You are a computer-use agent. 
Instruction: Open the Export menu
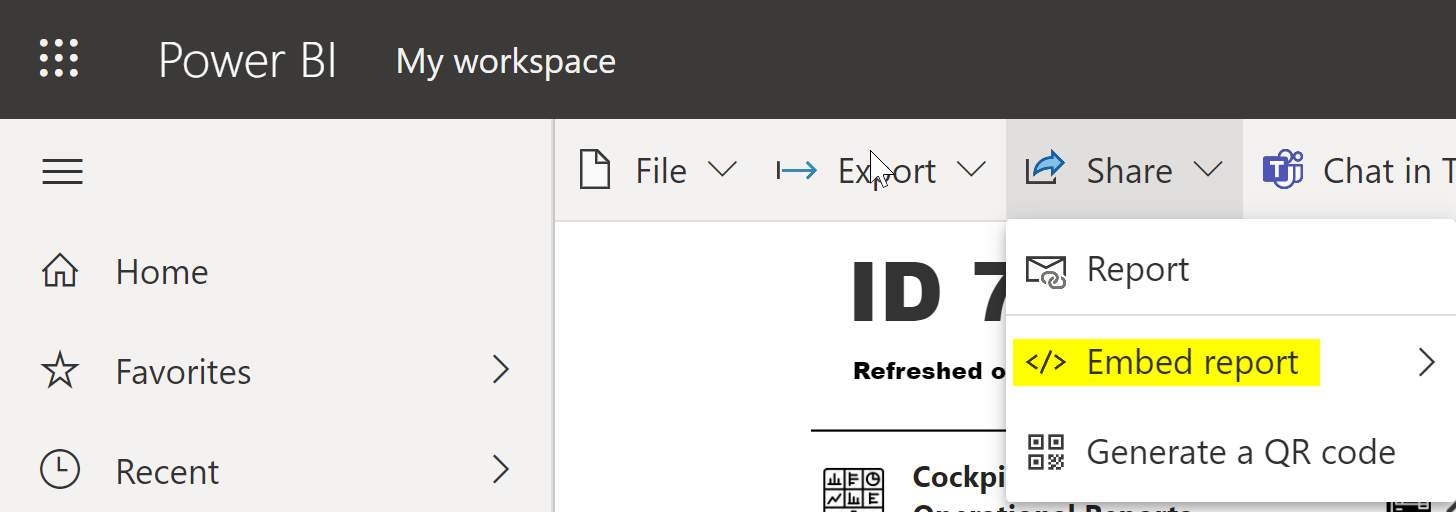point(882,171)
